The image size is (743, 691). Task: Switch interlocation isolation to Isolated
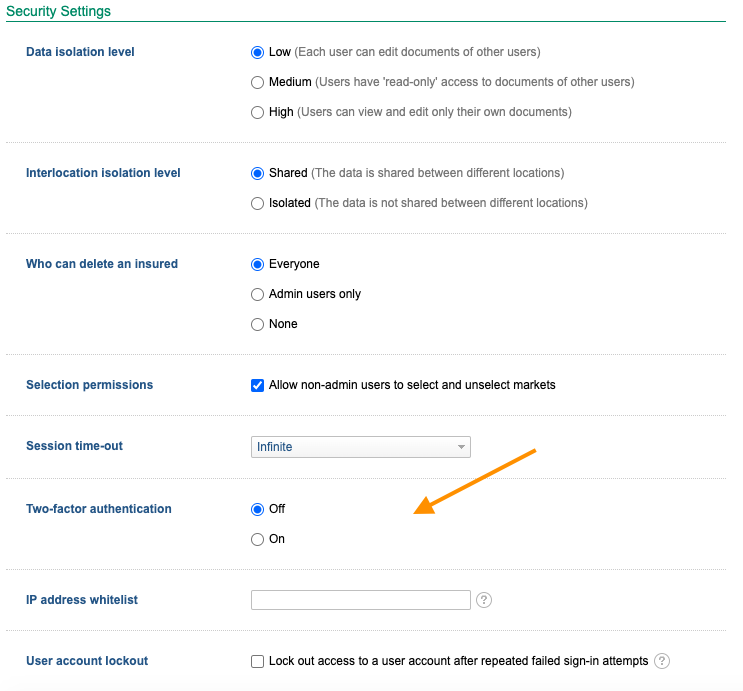258,203
